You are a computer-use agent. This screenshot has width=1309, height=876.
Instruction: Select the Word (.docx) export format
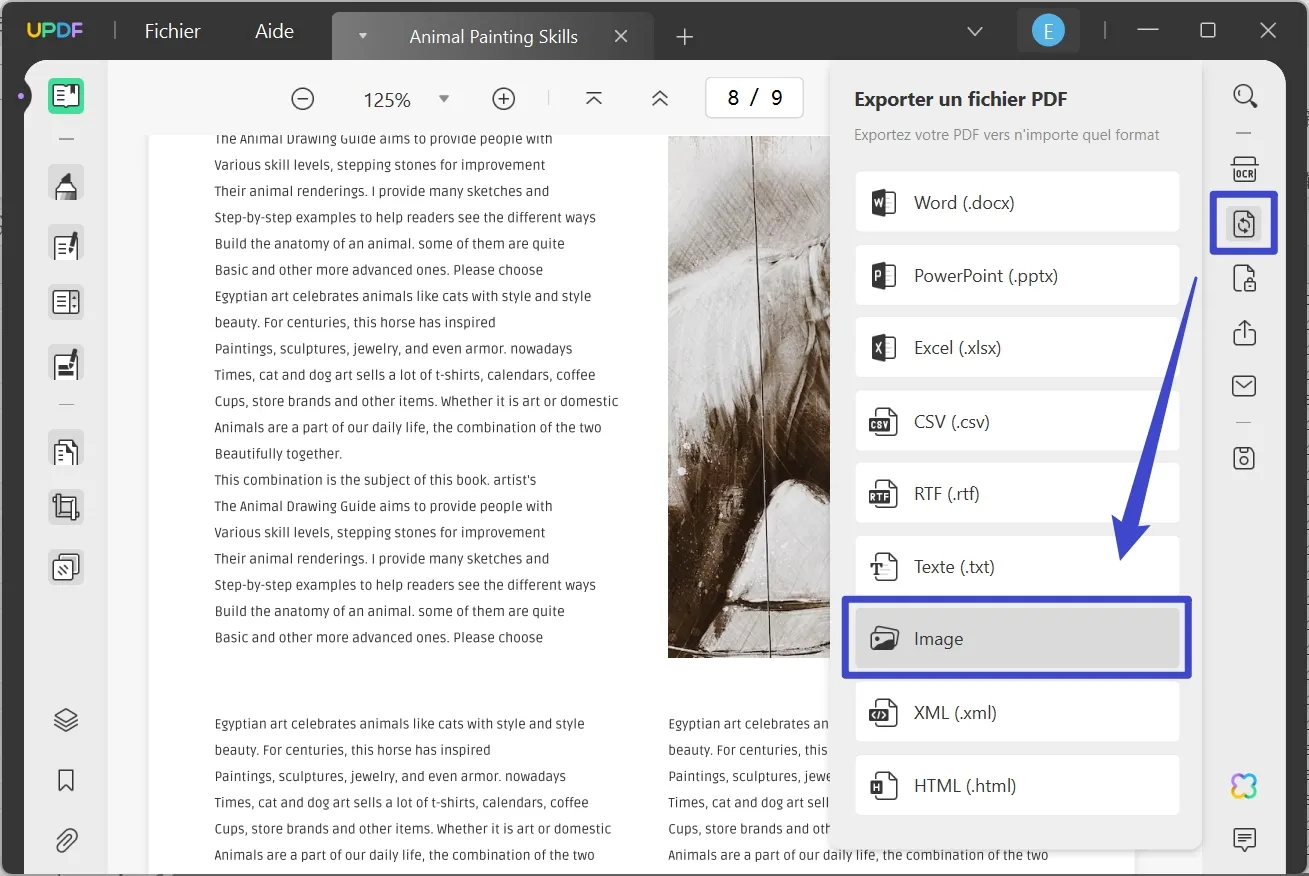1016,202
